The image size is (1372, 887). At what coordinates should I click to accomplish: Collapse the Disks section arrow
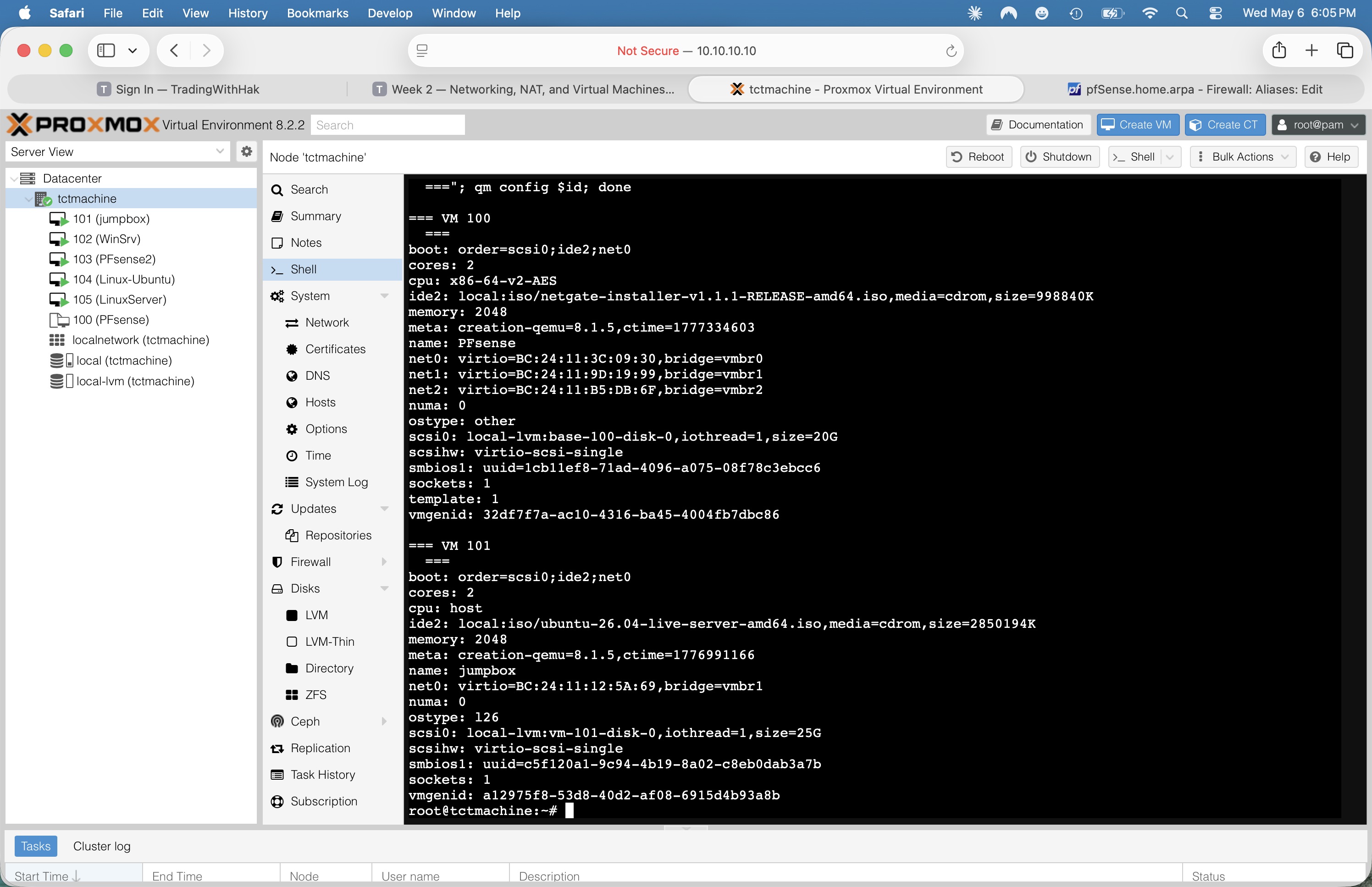(x=384, y=588)
